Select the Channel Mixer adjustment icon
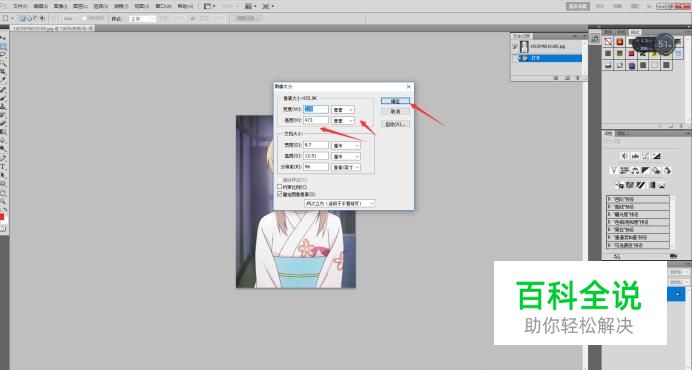Screen dimensions: 692x370 [x=667, y=170]
